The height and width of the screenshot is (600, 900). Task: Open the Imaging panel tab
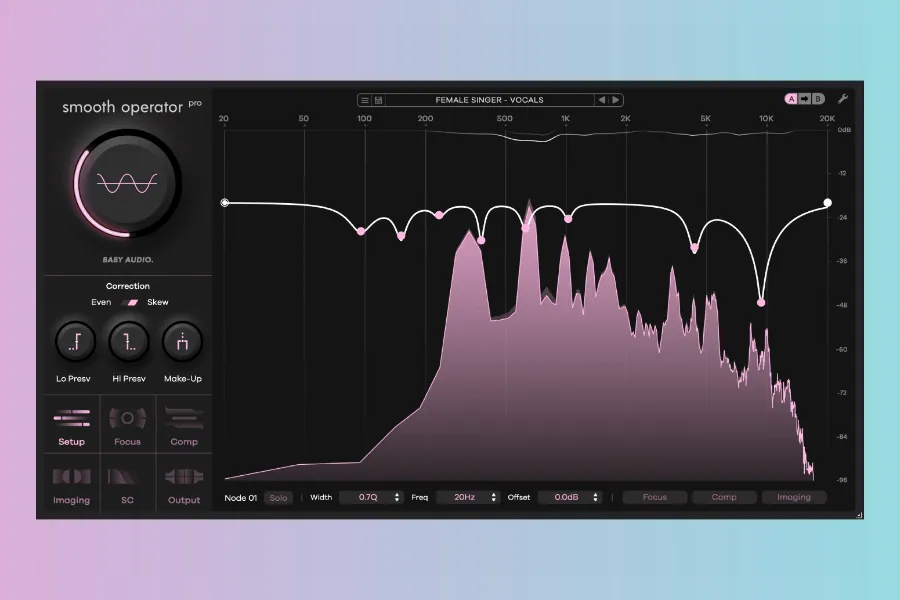(72, 482)
